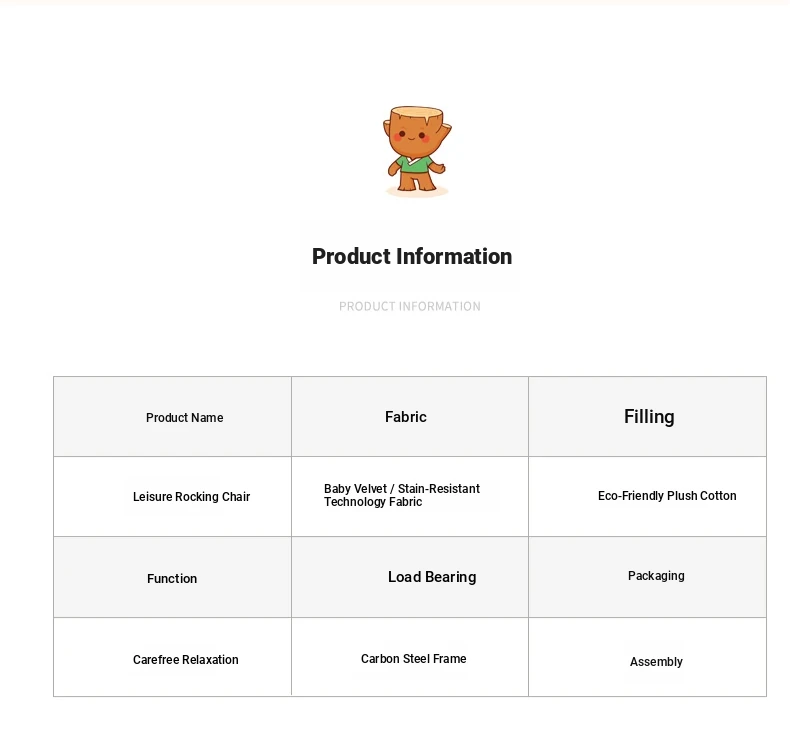This screenshot has width=790, height=747.
Task: Select the Product Information heading
Action: 412,256
